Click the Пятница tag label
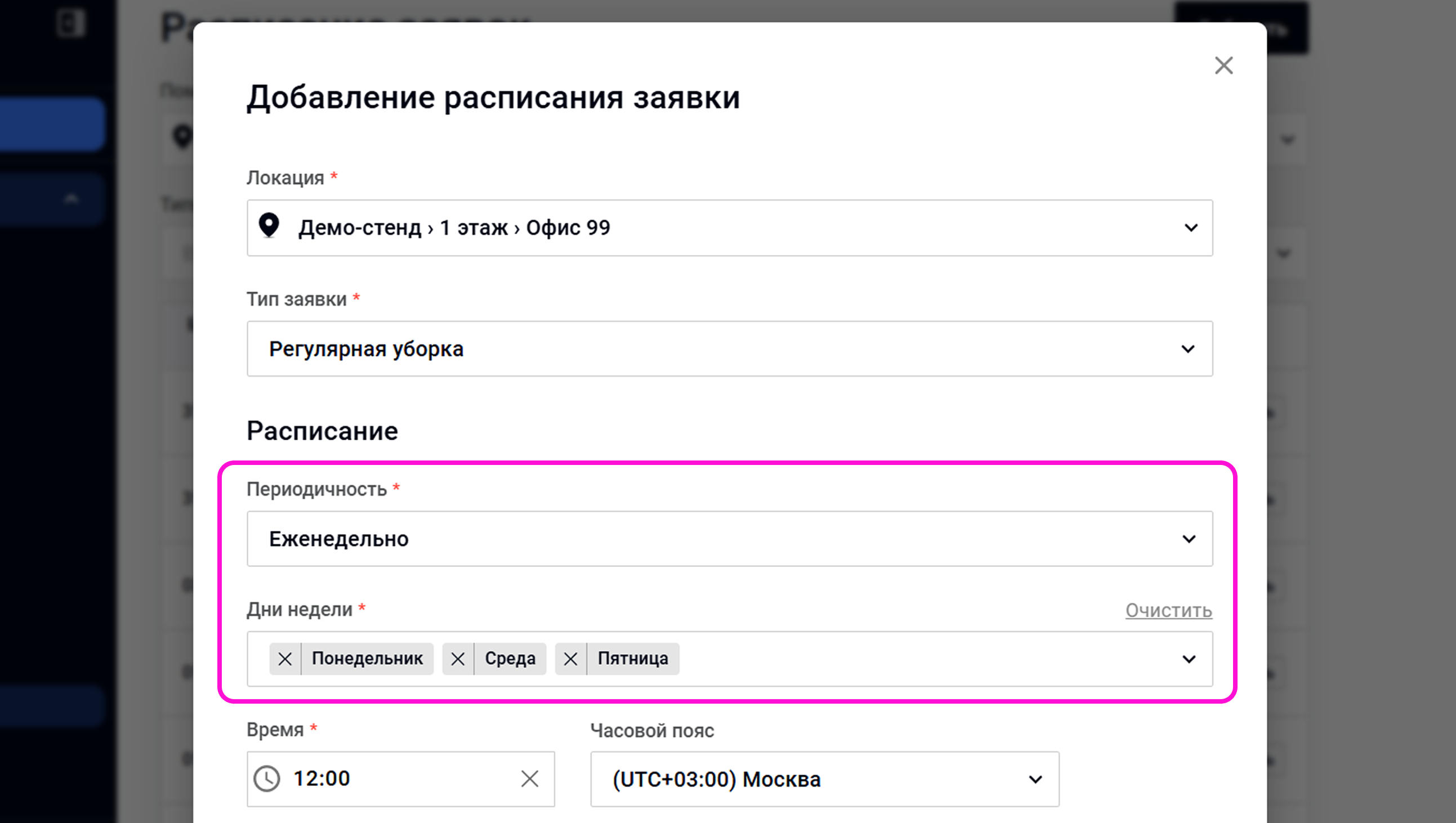Image resolution: width=1456 pixels, height=823 pixels. pyautogui.click(x=633, y=659)
